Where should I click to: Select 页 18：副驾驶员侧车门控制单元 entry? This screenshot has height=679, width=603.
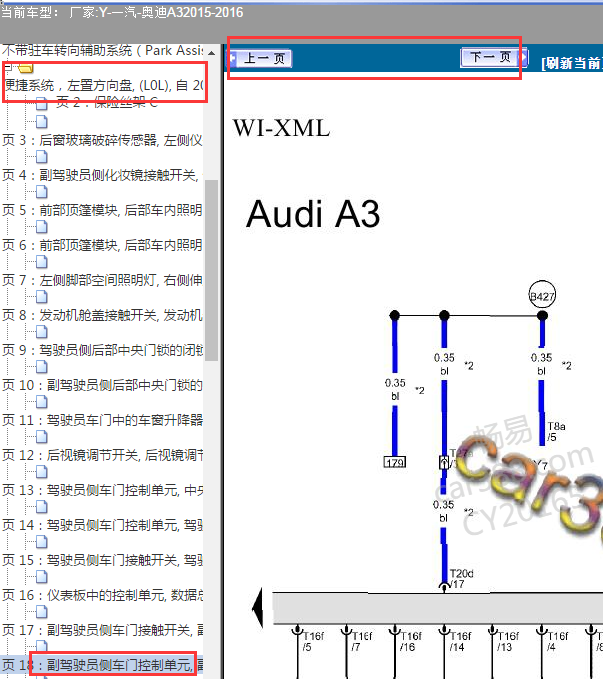click(102, 665)
